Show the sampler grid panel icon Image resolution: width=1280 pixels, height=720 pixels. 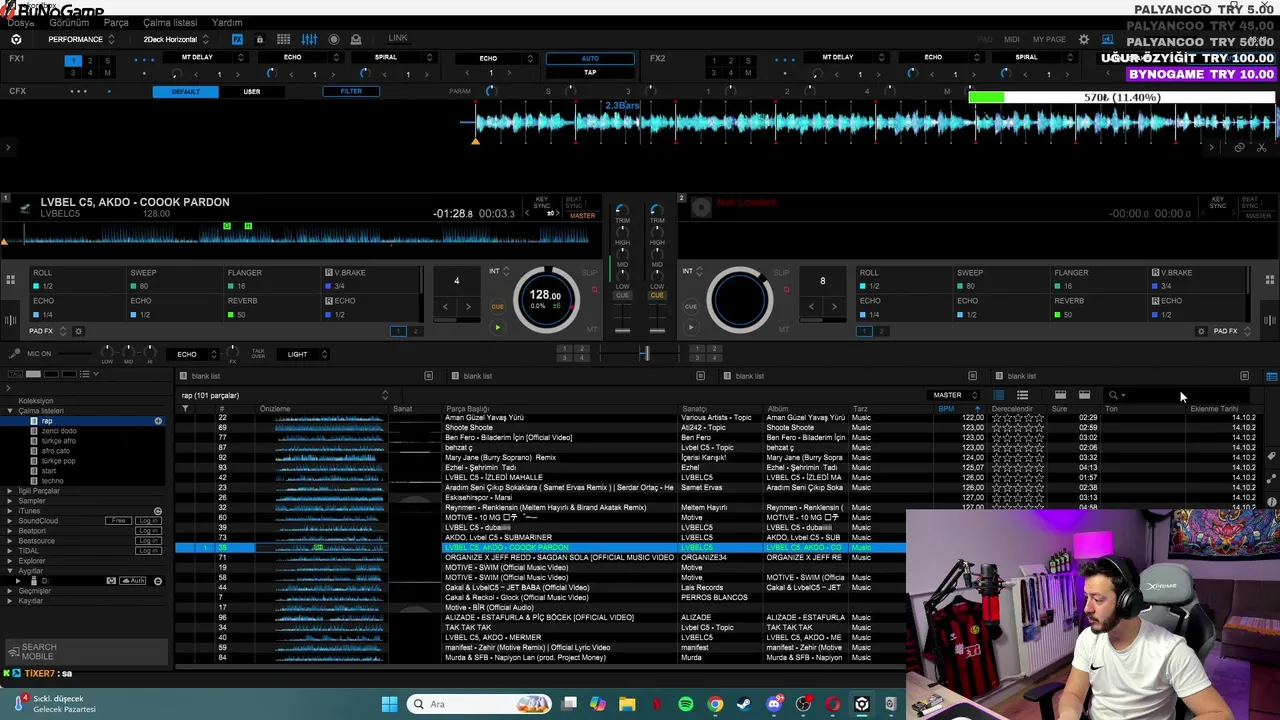pyautogui.click(x=284, y=39)
